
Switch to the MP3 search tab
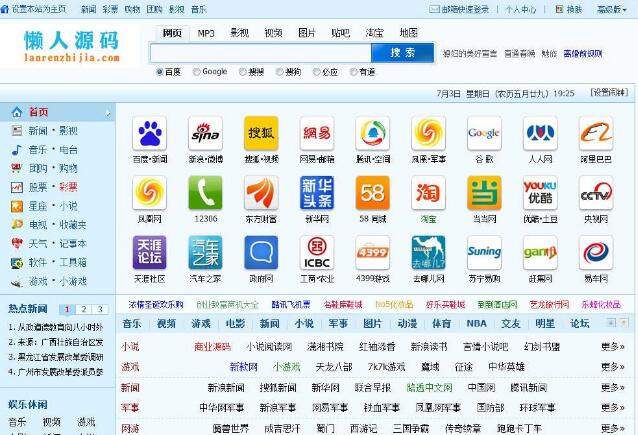pyautogui.click(x=205, y=33)
